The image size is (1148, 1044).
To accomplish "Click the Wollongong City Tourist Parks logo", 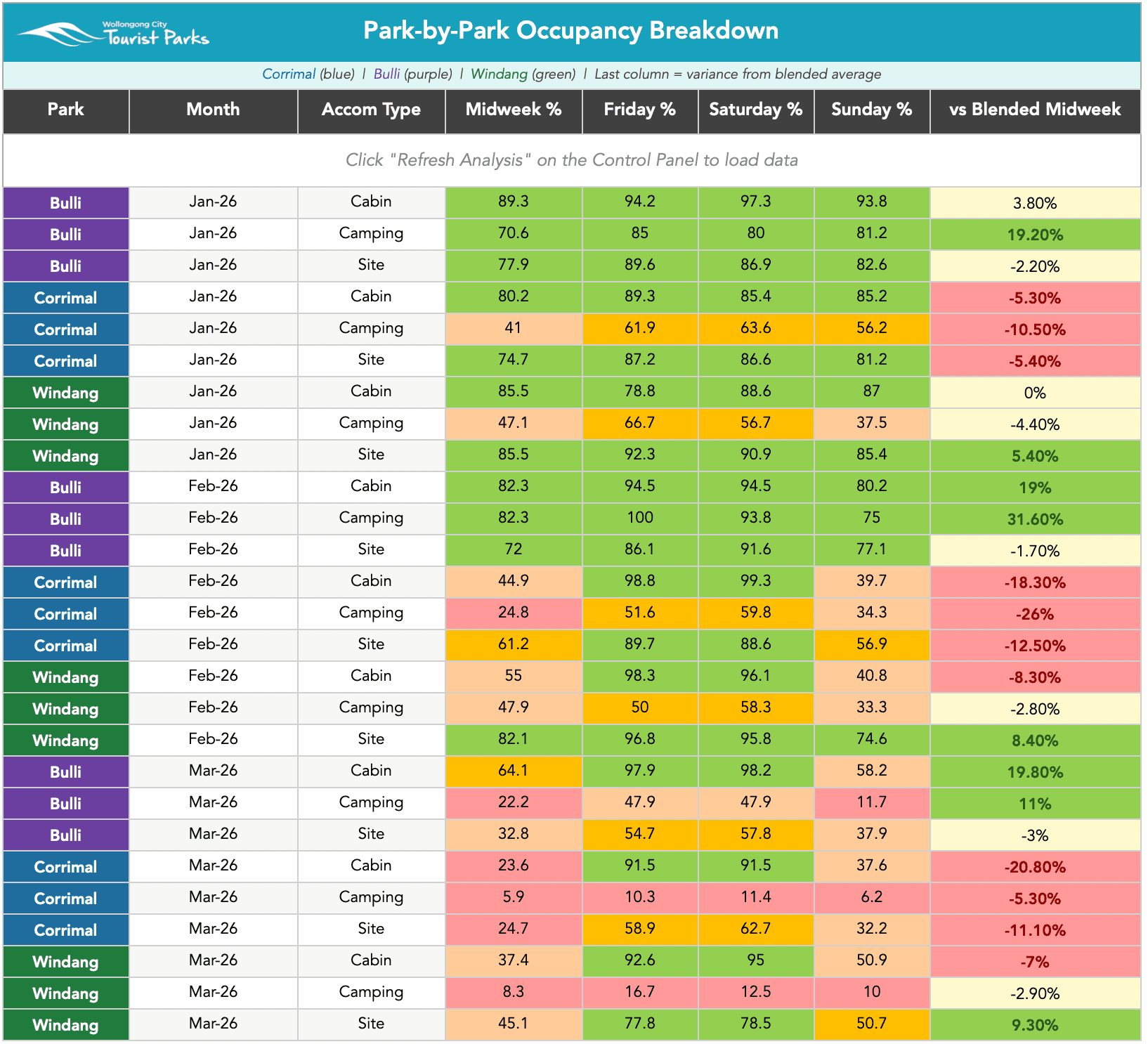I will point(113,33).
